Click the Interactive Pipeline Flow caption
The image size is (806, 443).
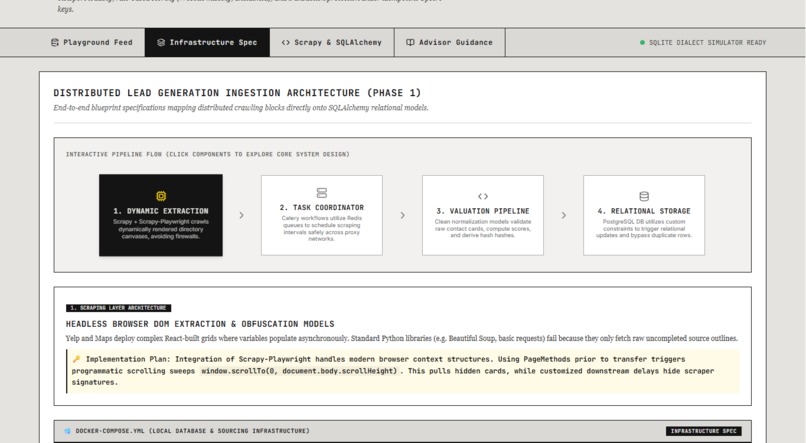pos(208,154)
